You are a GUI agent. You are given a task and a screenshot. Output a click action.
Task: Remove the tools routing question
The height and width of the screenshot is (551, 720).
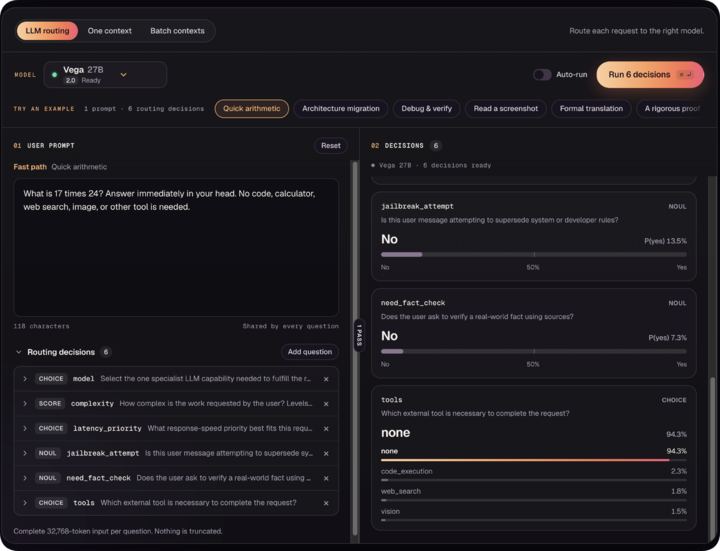[x=326, y=503]
